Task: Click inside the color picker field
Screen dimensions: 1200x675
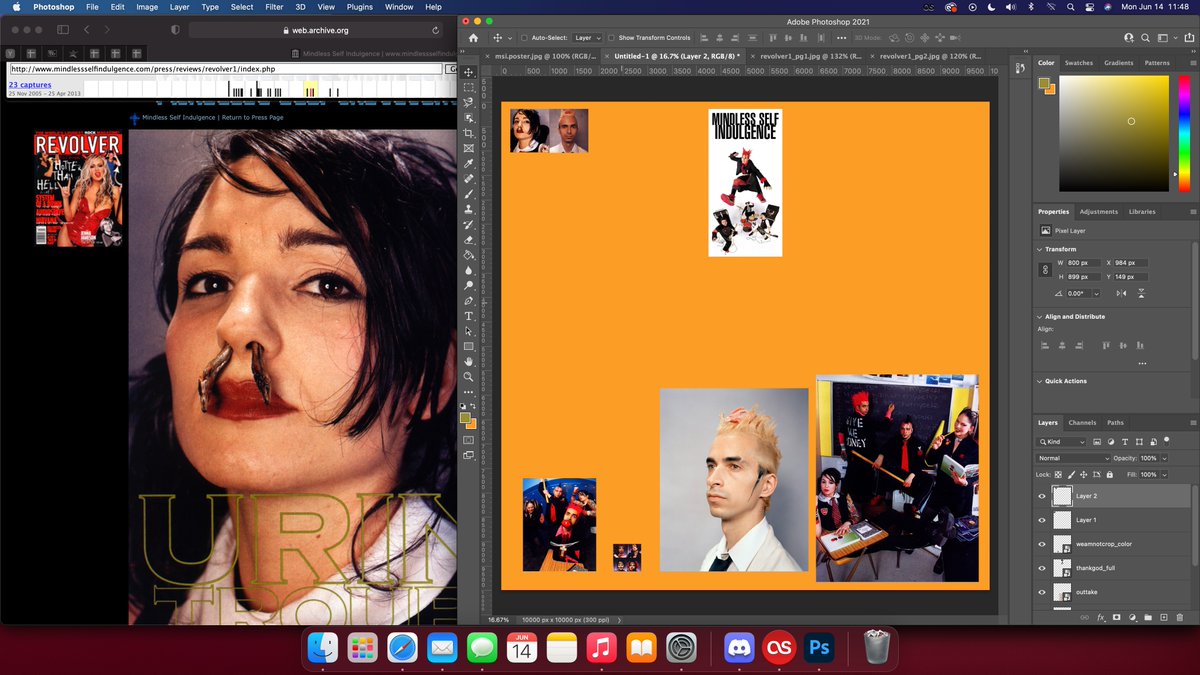Action: coord(1114,134)
